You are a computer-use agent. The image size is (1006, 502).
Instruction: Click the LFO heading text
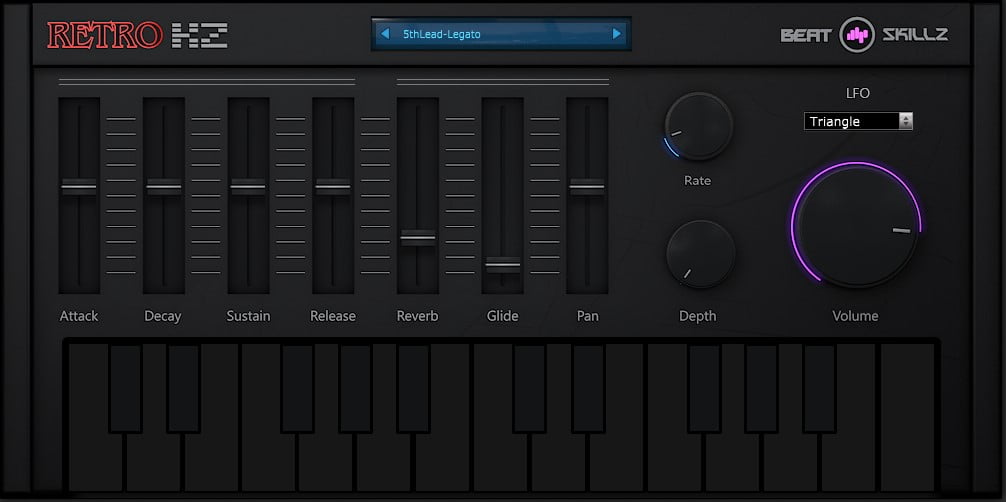(x=858, y=93)
